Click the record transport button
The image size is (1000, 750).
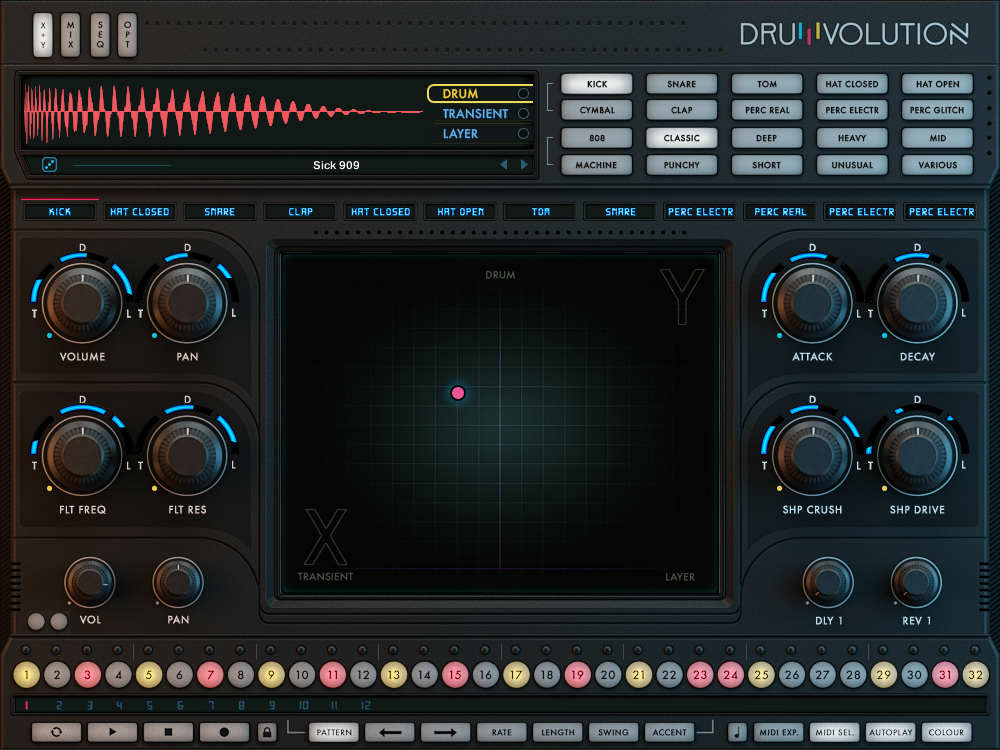point(222,732)
